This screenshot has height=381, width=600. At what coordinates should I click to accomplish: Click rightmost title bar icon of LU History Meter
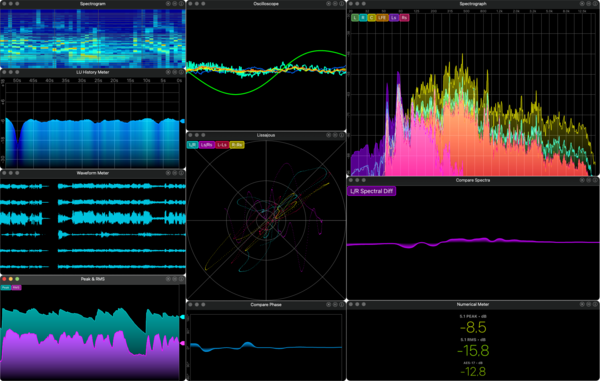pos(181,72)
